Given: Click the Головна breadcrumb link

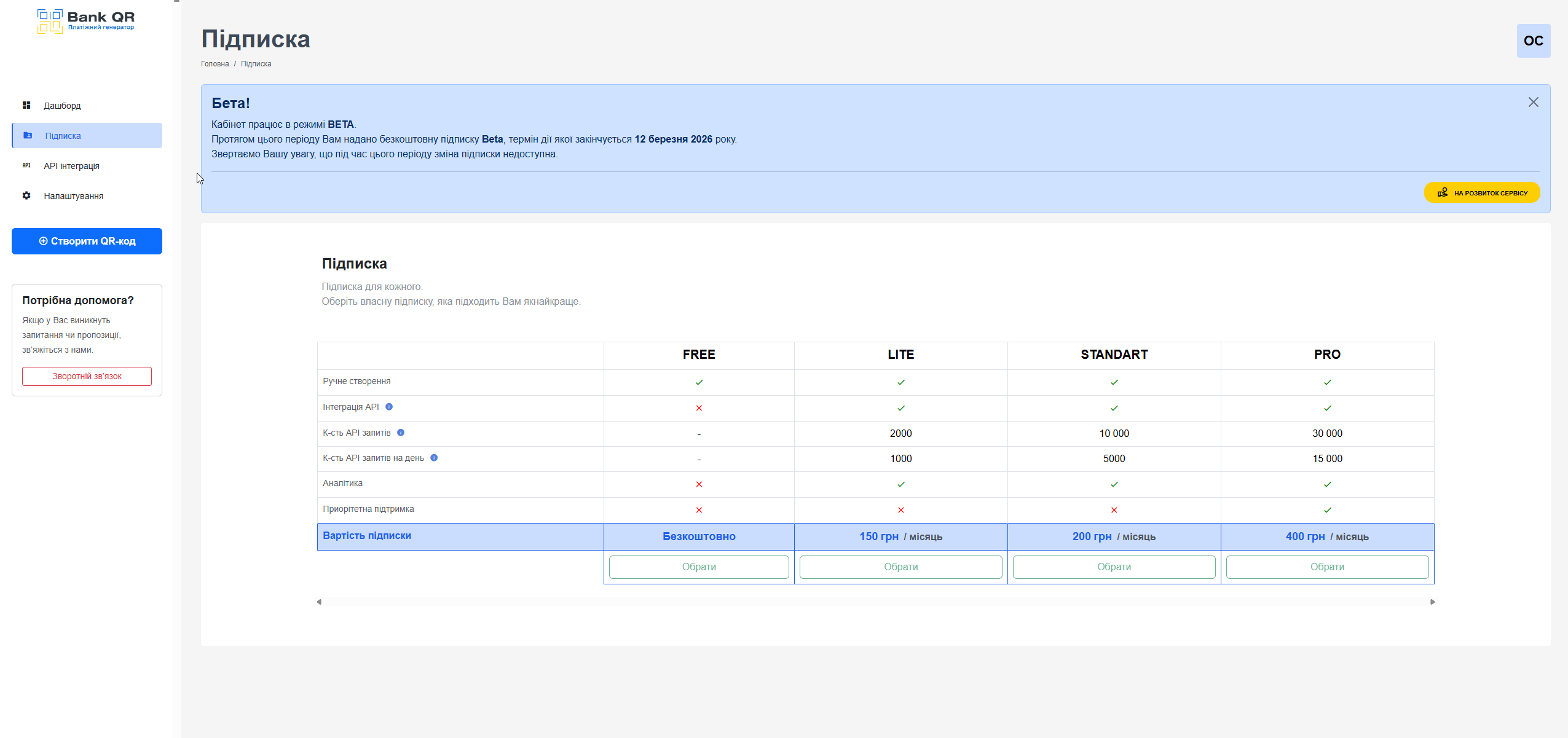Looking at the screenshot, I should click(215, 64).
